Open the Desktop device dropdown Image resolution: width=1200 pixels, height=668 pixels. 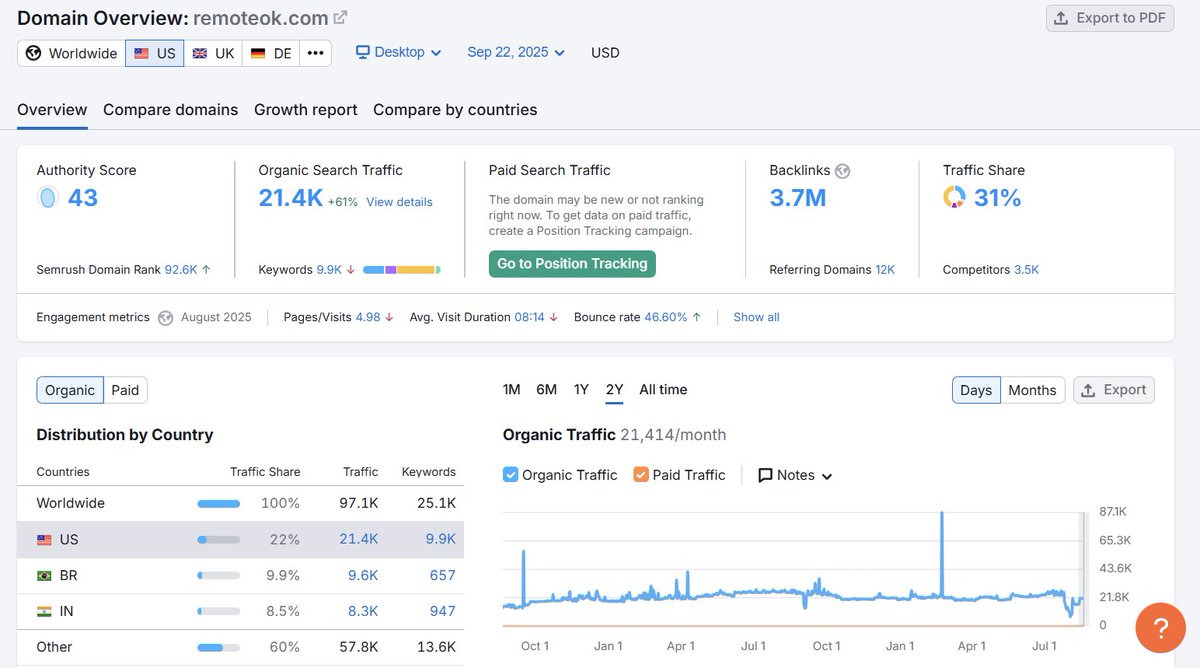point(398,52)
